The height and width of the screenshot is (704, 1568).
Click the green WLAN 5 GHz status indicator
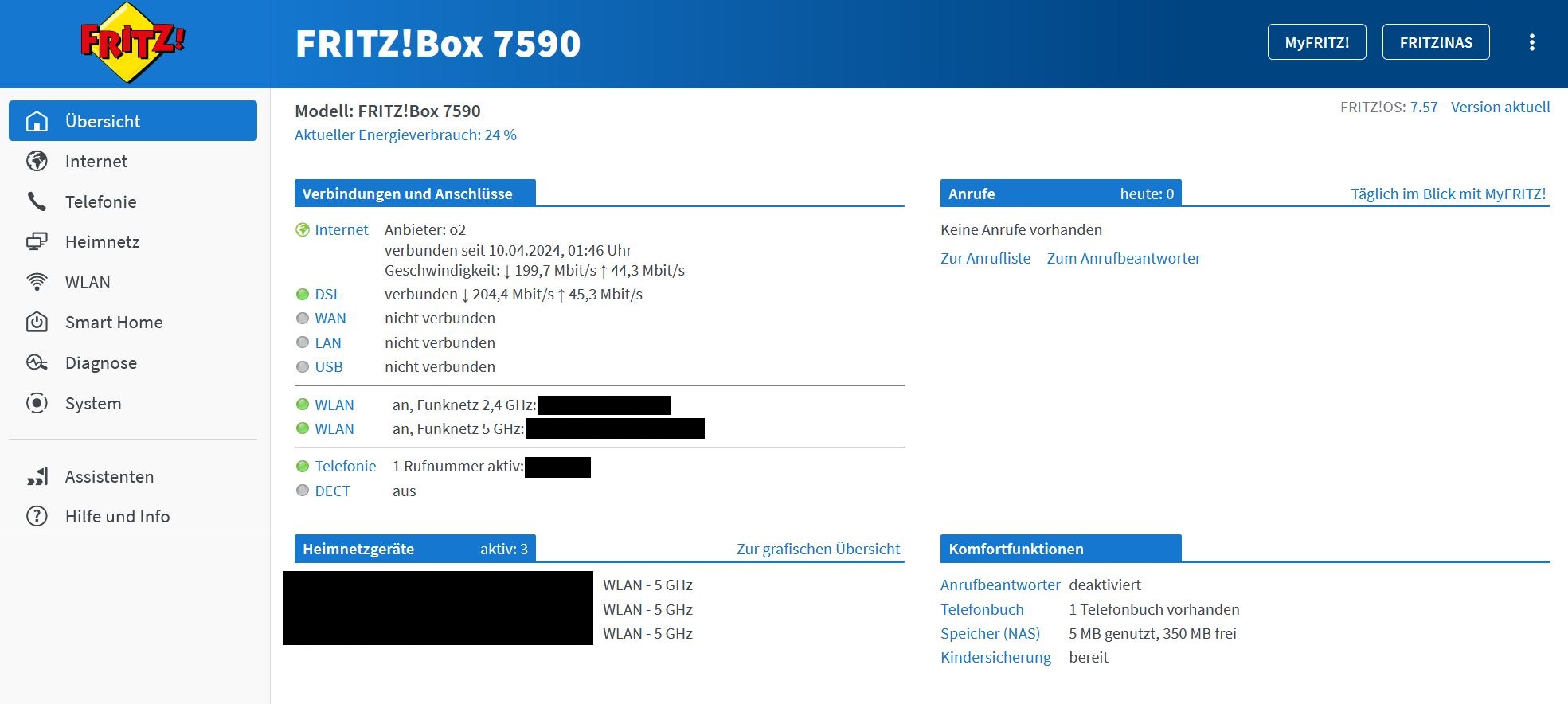click(303, 428)
